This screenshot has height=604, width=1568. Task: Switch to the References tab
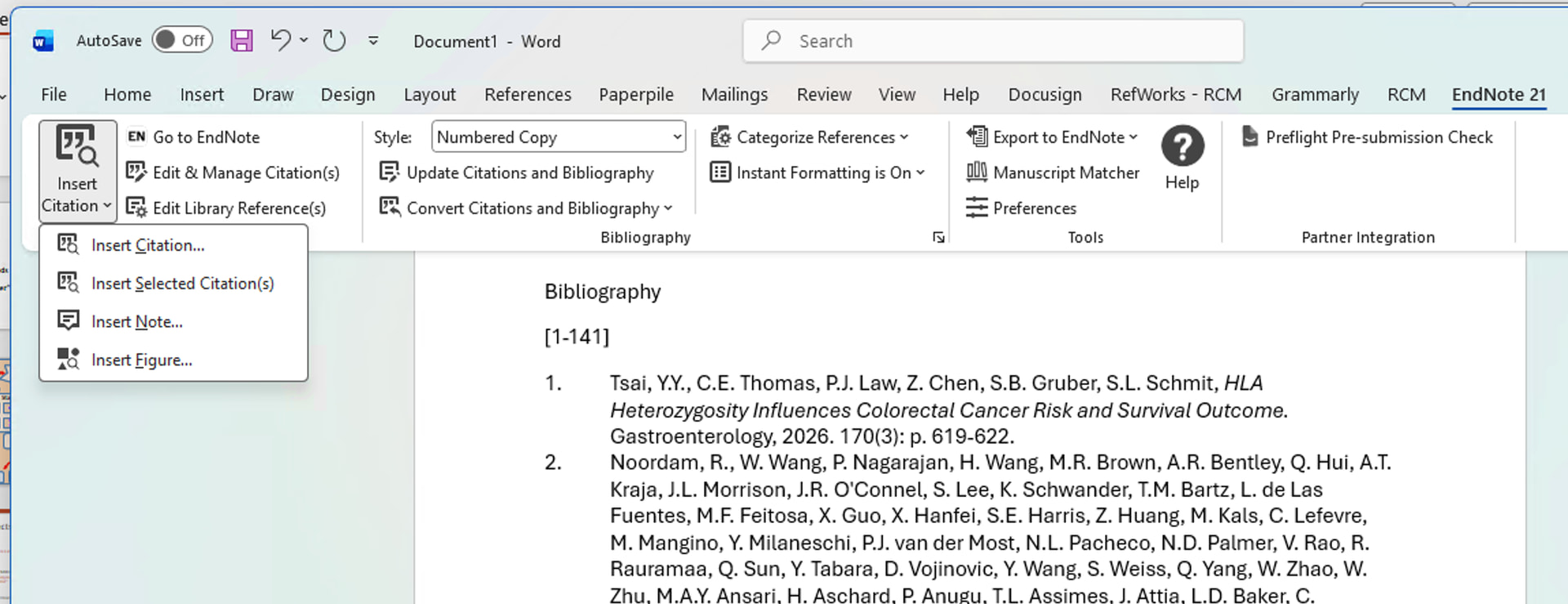tap(528, 95)
